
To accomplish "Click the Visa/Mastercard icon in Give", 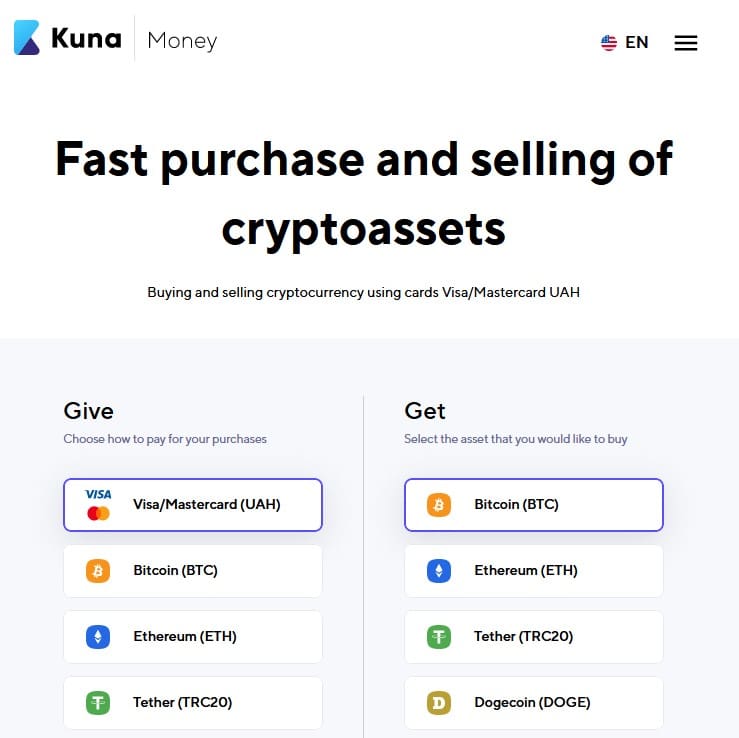I will coord(99,504).
